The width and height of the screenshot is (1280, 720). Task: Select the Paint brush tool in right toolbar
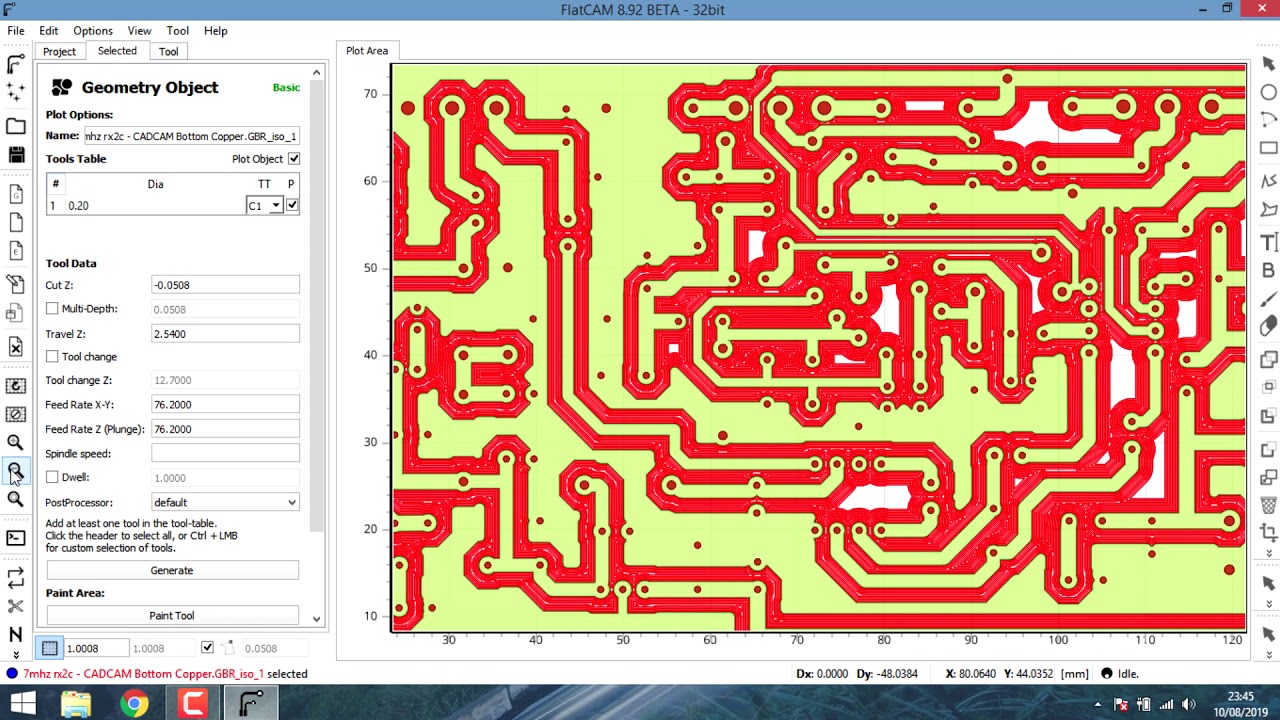point(1268,299)
